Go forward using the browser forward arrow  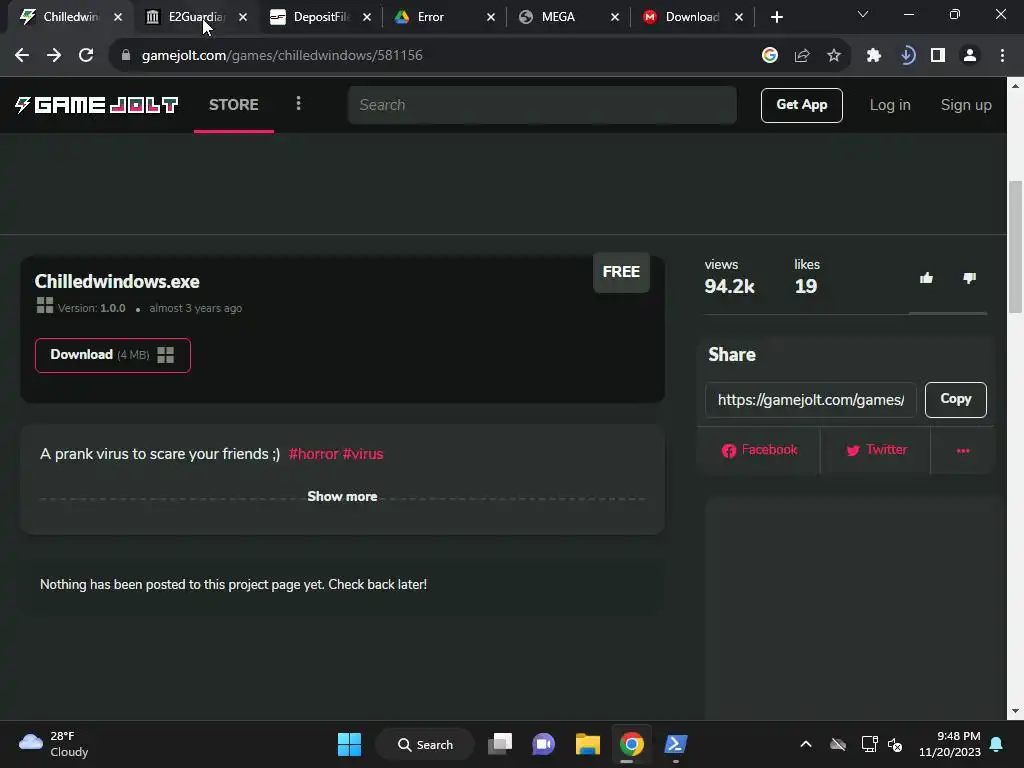pyautogui.click(x=54, y=56)
